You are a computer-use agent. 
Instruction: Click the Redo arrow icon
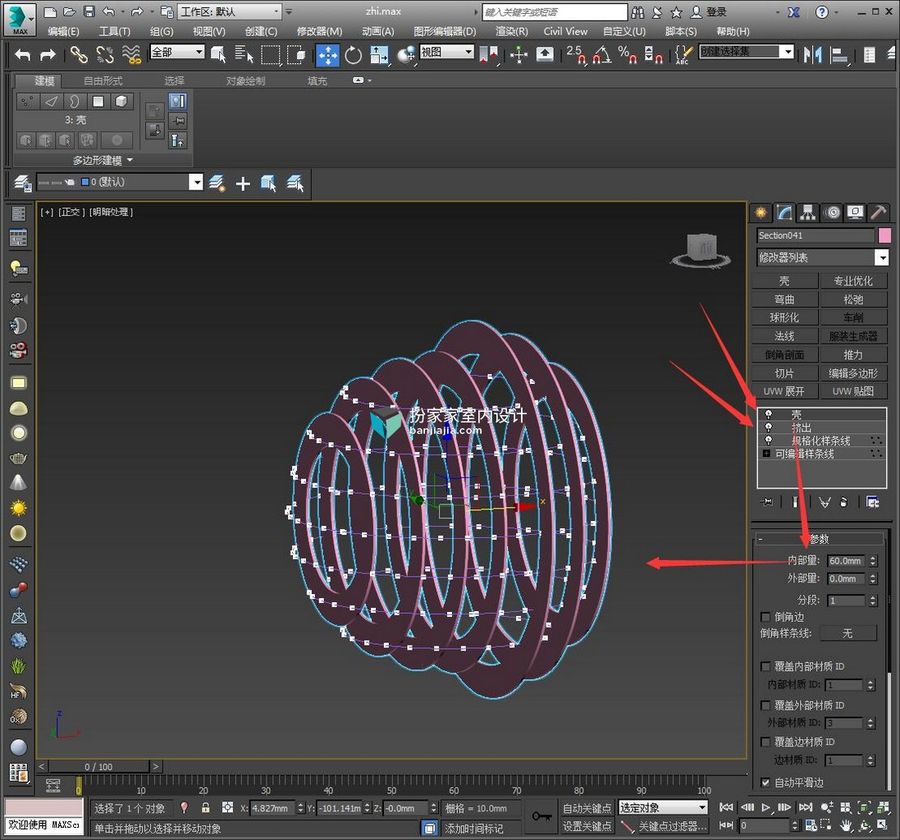tap(48, 55)
